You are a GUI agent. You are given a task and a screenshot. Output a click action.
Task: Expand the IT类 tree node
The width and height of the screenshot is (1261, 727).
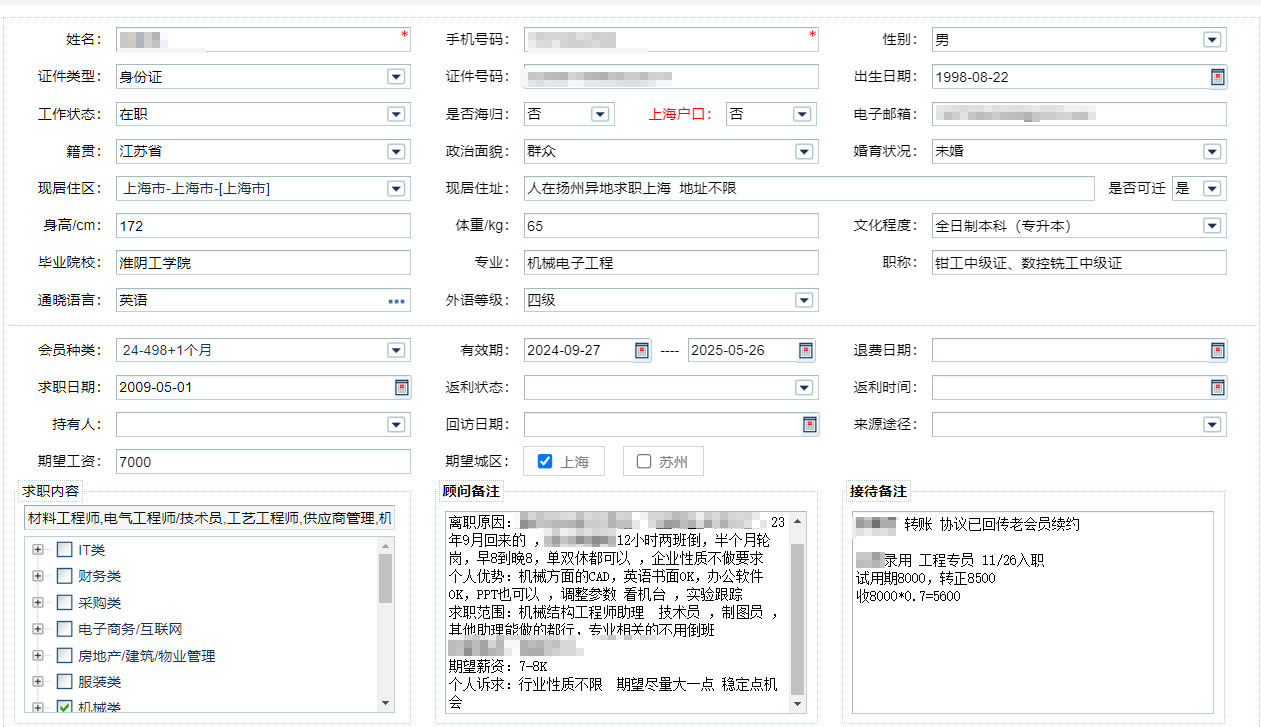[x=38, y=549]
